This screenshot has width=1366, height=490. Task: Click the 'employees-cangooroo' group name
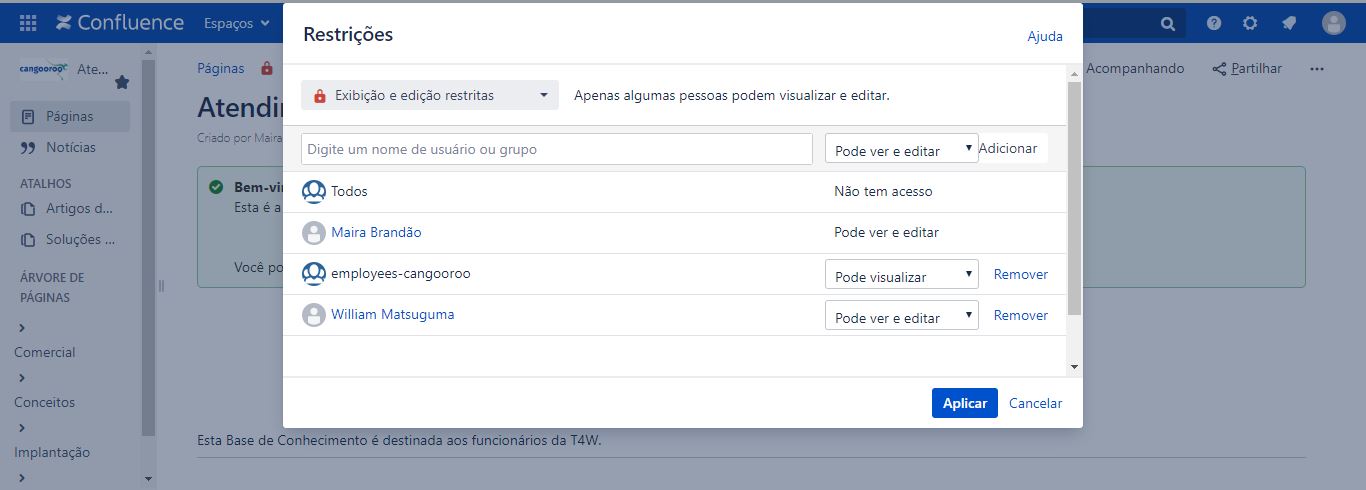tap(401, 273)
